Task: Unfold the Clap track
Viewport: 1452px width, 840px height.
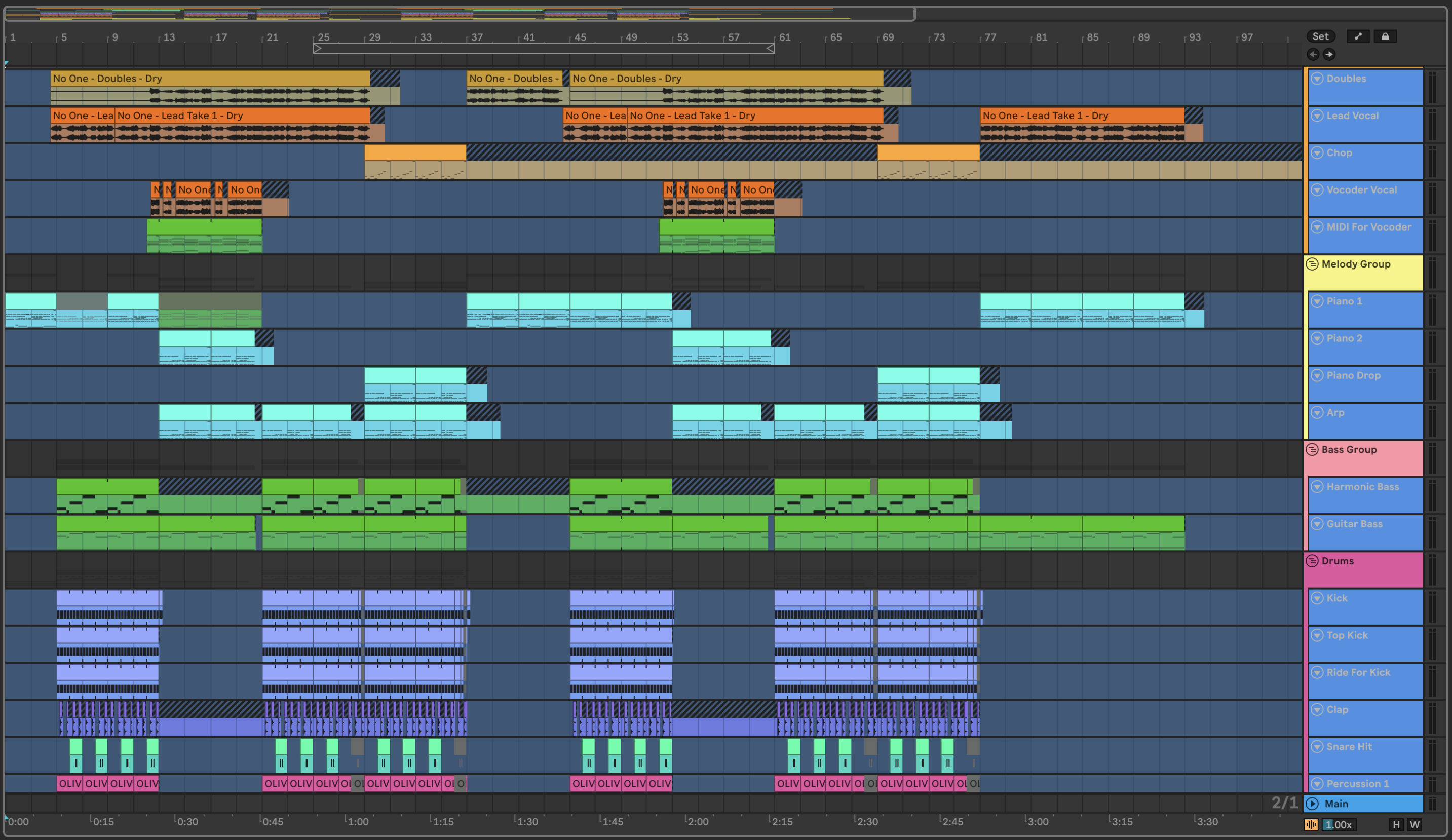Action: pos(1317,710)
